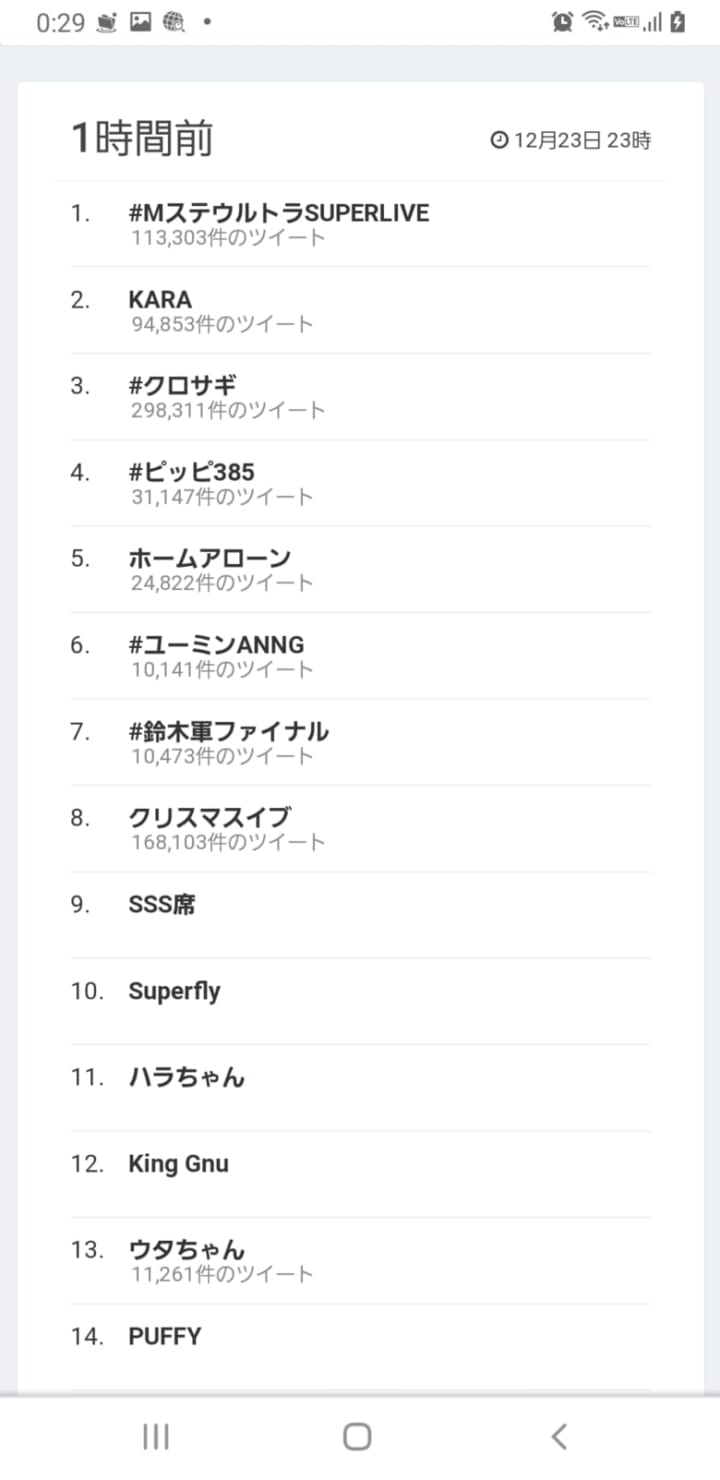Viewport: 720px width, 1480px height.
Task: Tap the image notification icon
Action: [140, 22]
